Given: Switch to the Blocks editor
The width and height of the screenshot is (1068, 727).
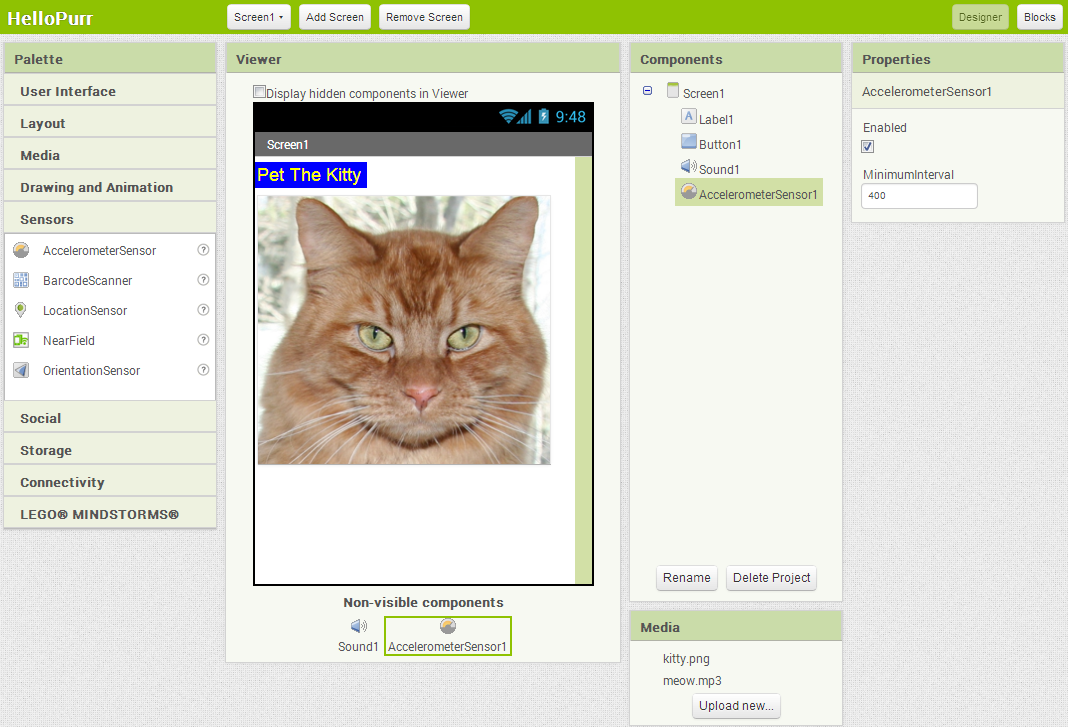Looking at the screenshot, I should (x=1039, y=17).
